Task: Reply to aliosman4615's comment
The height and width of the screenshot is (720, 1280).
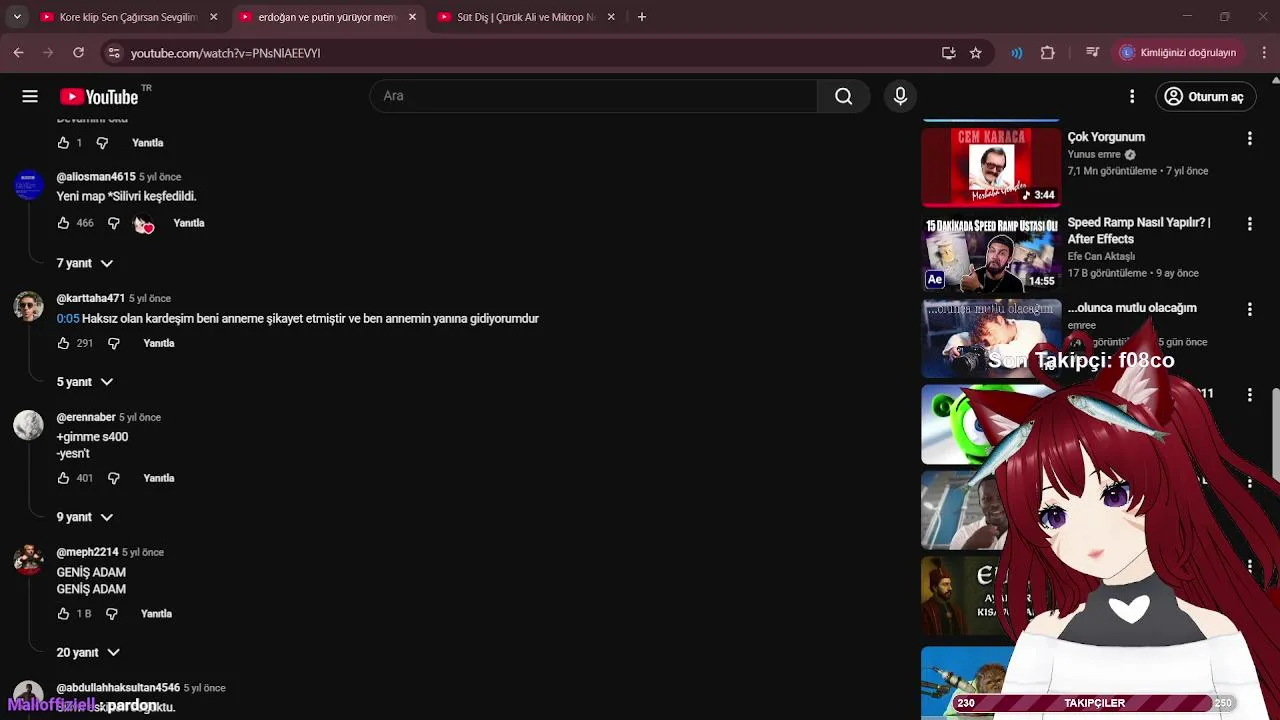Action: tap(188, 223)
